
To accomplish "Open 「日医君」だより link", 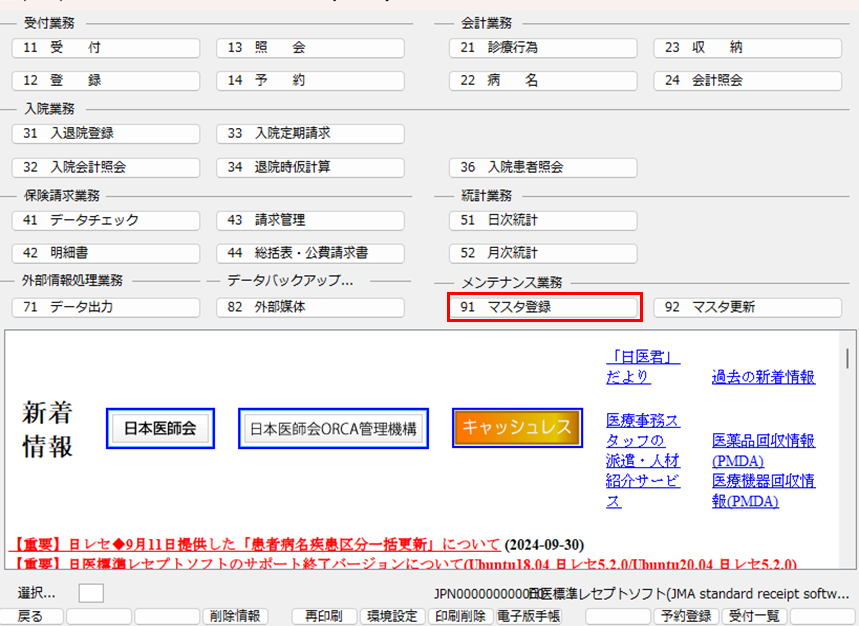I will point(643,366).
